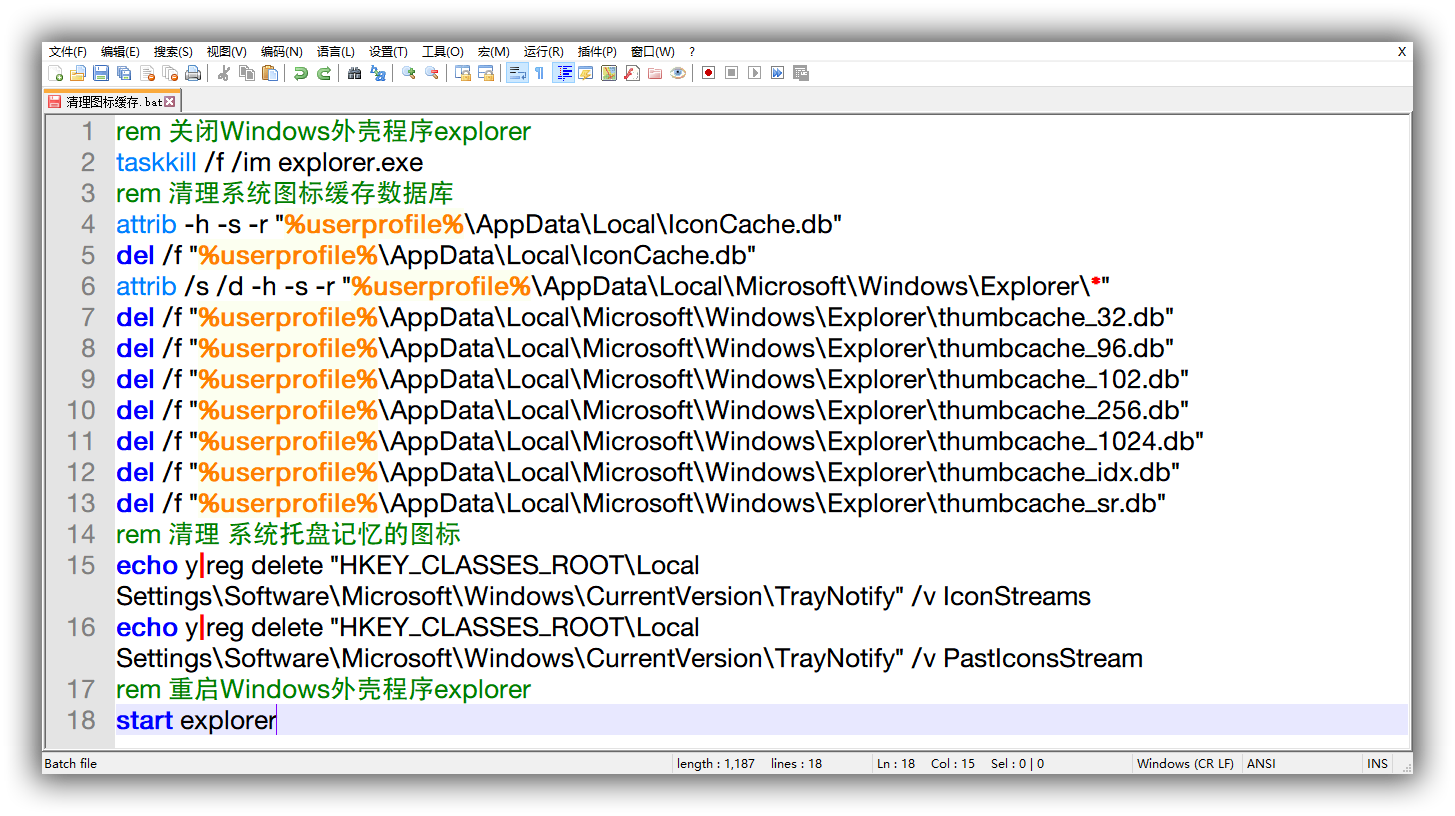Open the 编辑(E) menu
The width and height of the screenshot is (1455, 816).
click(120, 51)
